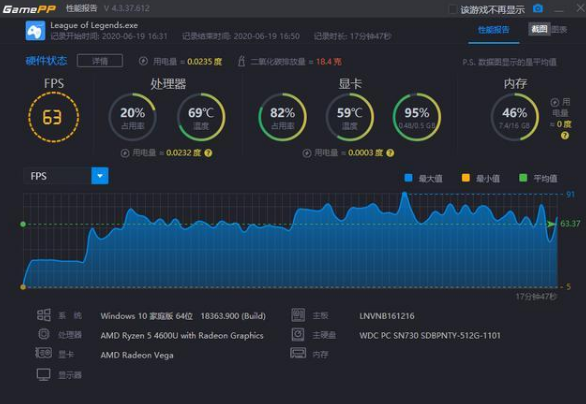Click the display monitor icon
The width and height of the screenshot is (586, 404).
44,374
